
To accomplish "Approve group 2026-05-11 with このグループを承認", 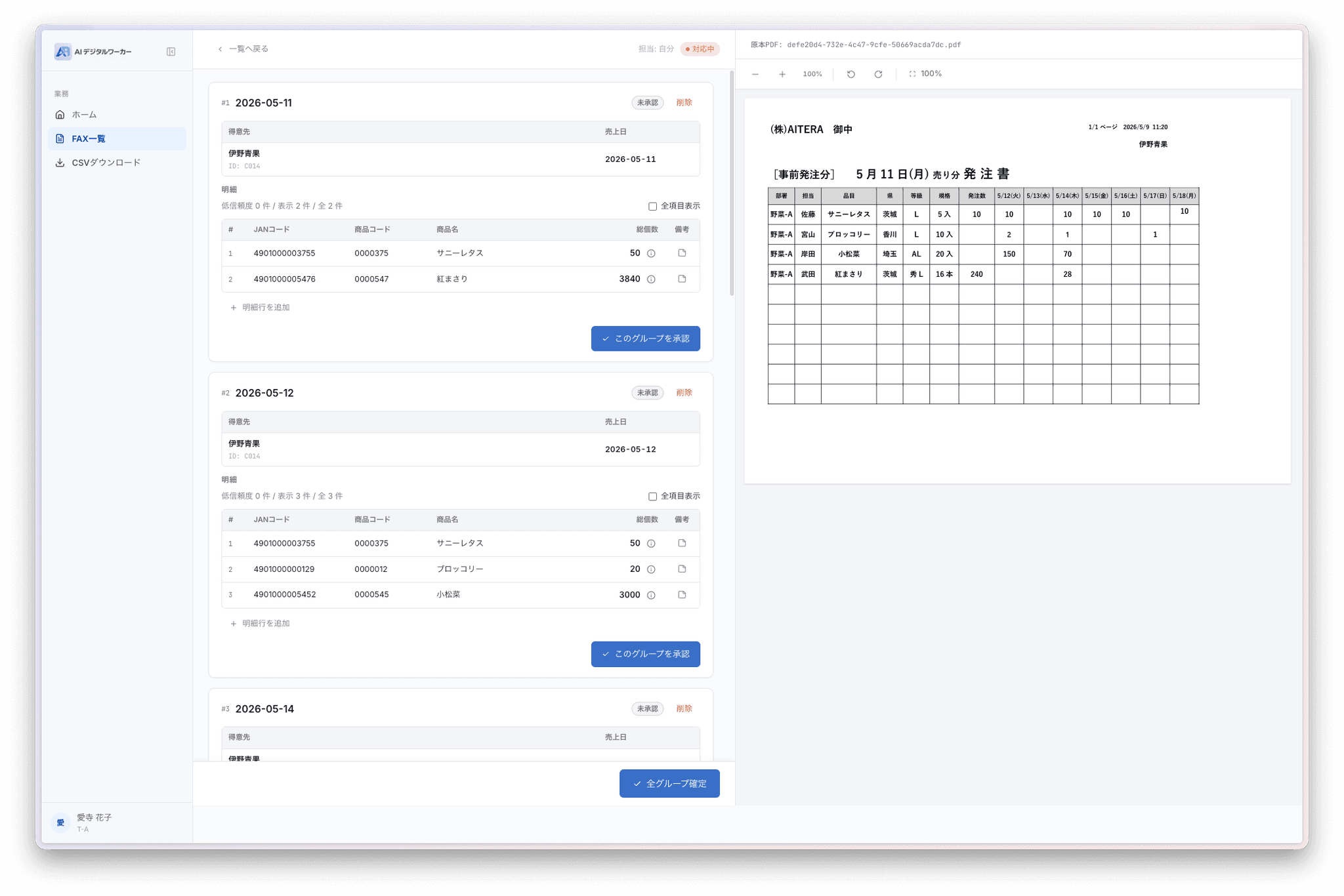I will click(645, 338).
